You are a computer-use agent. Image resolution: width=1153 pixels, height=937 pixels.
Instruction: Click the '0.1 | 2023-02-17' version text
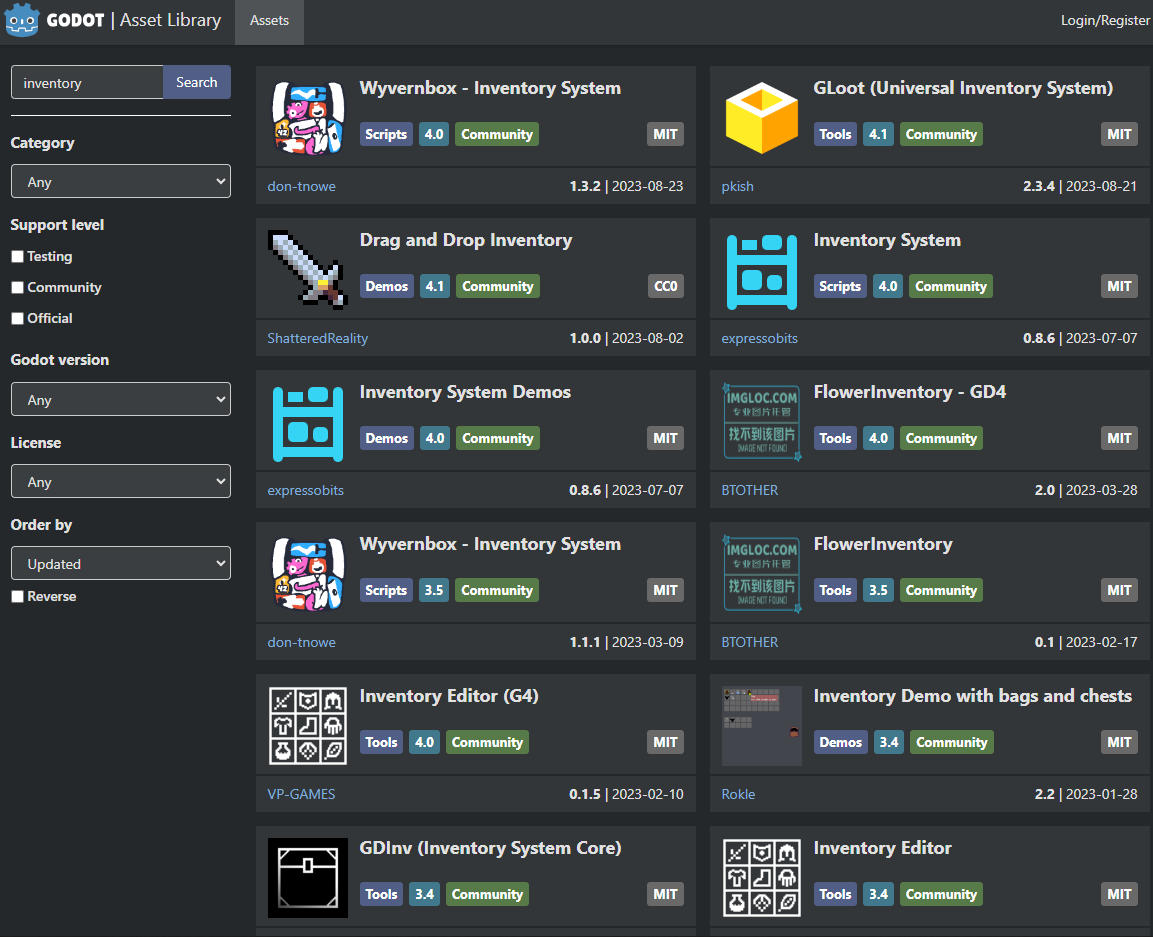click(x=1086, y=642)
